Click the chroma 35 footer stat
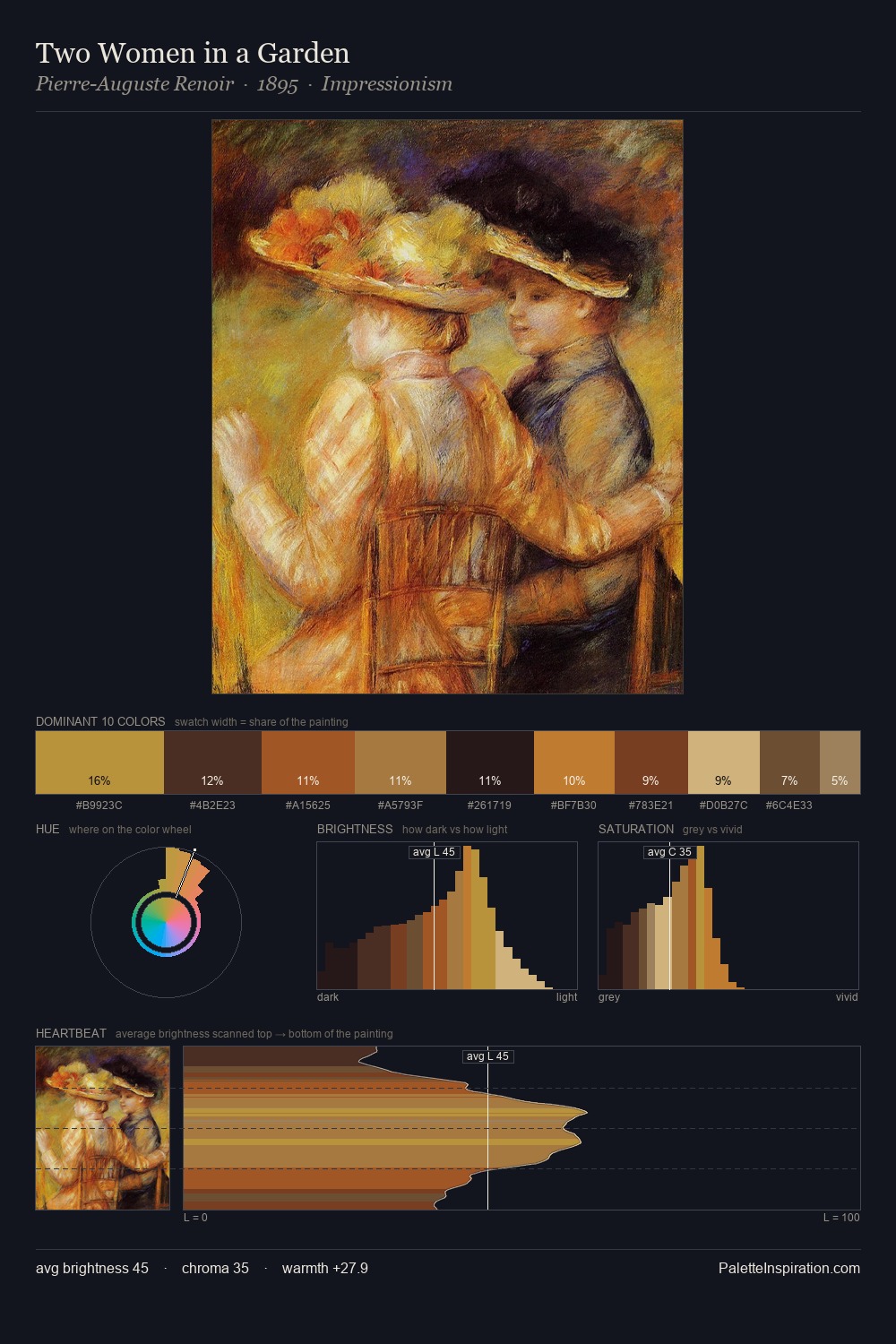This screenshot has width=896, height=1344. (215, 1268)
